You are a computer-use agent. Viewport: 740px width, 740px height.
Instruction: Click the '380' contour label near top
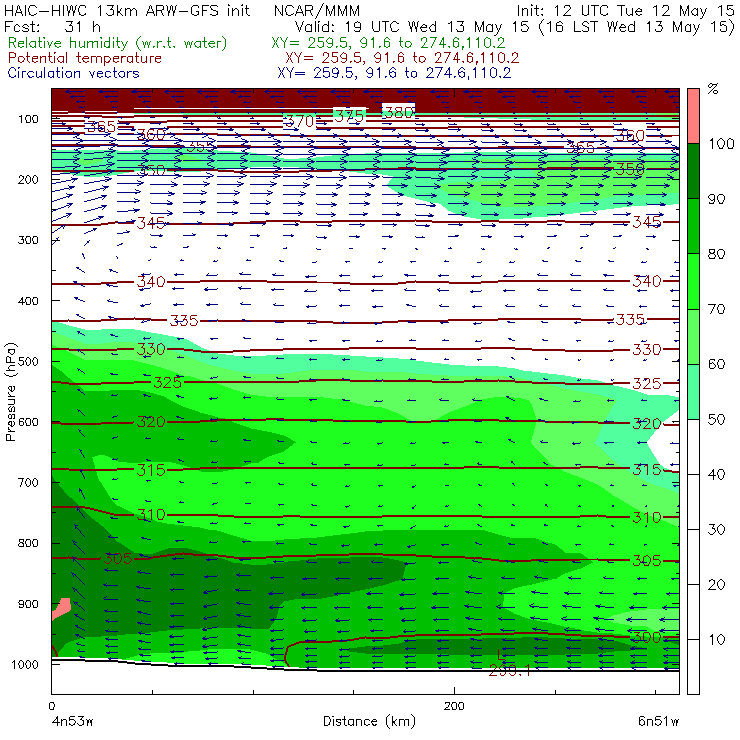click(x=399, y=112)
